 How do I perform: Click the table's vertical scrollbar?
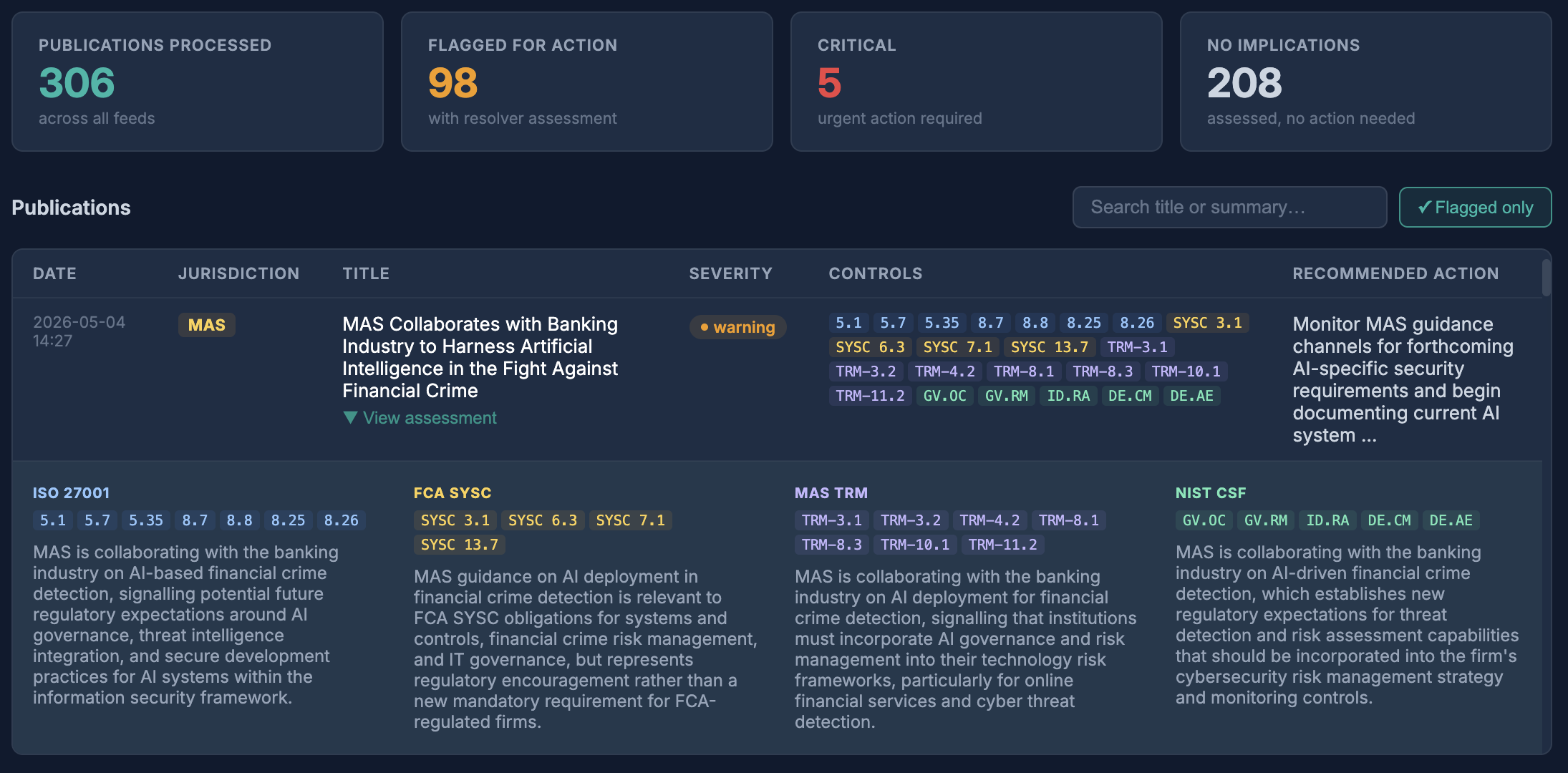(1547, 278)
